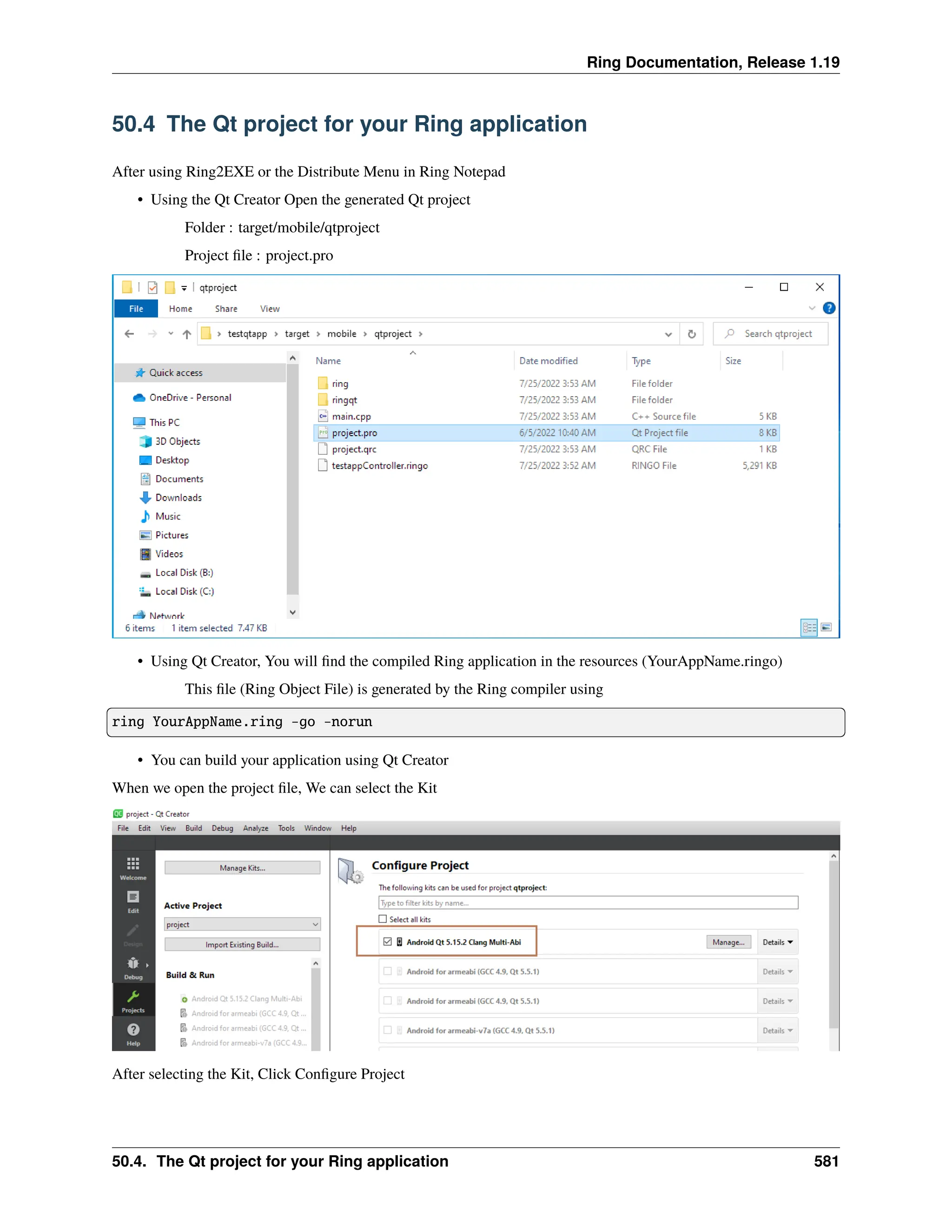This screenshot has height=1232, width=952.
Task: Open Help mode question-mark icon
Action: coord(133,1033)
